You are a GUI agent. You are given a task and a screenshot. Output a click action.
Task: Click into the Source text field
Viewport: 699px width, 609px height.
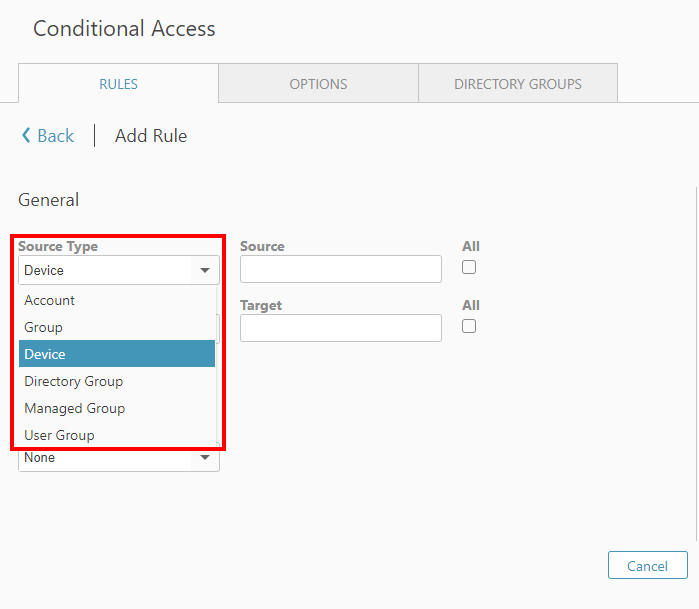[340, 269]
